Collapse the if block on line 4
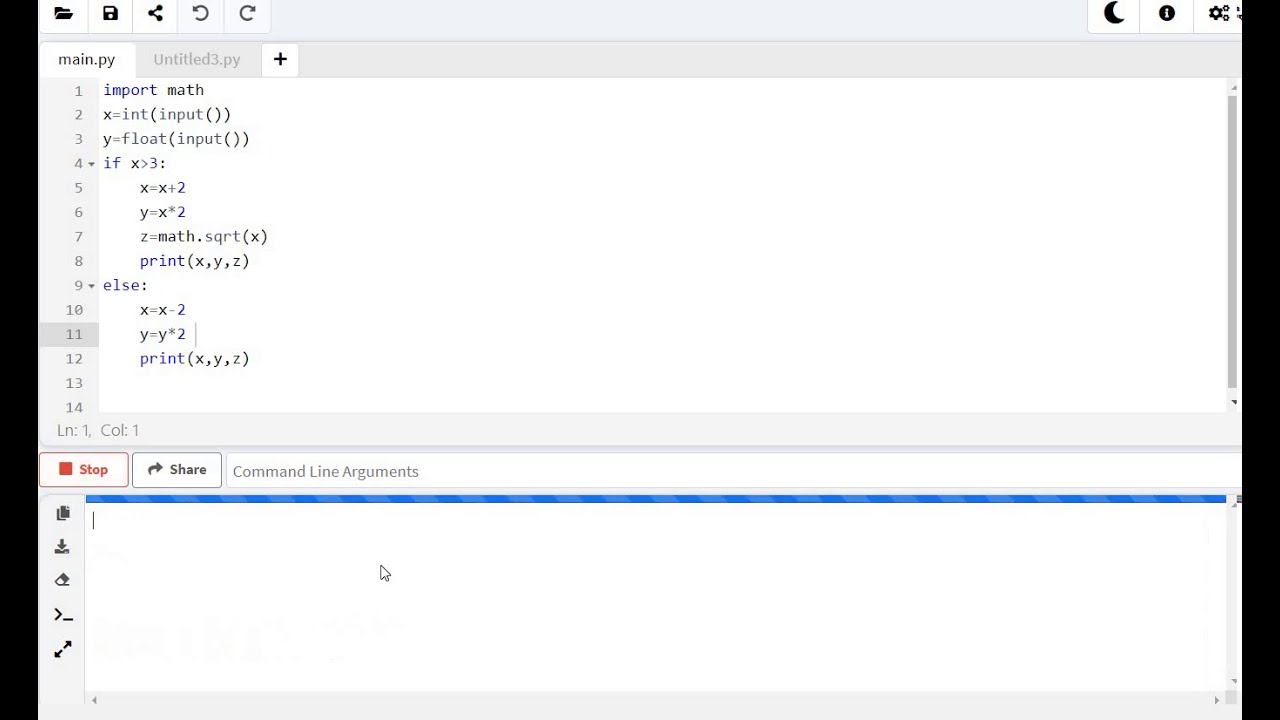 click(92, 164)
